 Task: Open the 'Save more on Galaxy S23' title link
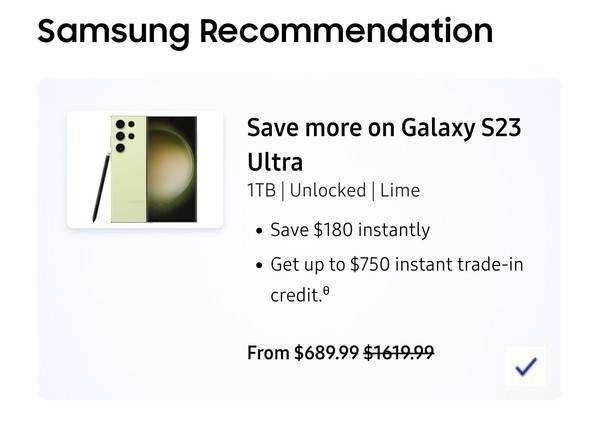pyautogui.click(x=384, y=127)
